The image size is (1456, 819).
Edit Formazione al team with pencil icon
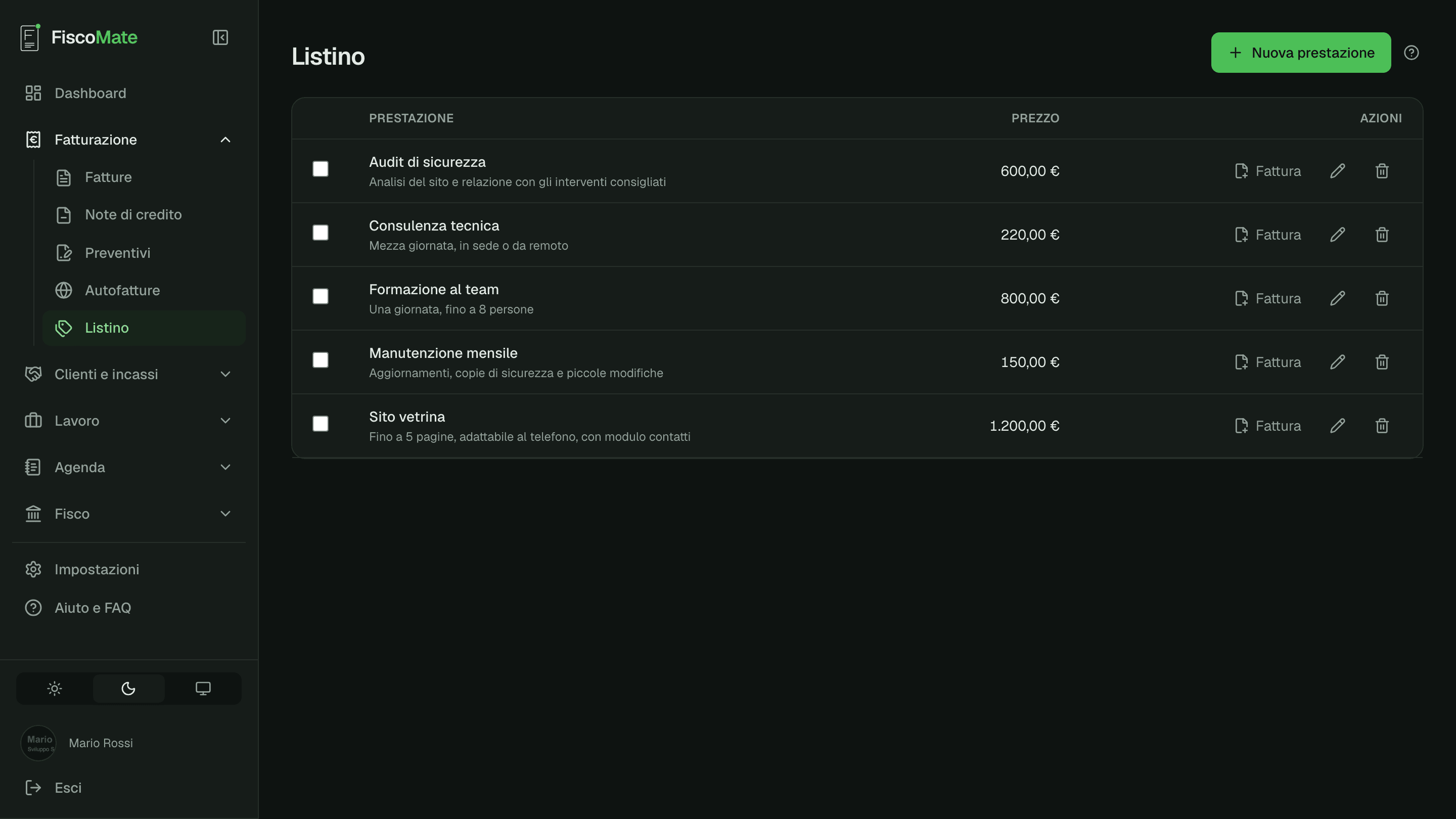[x=1337, y=298]
